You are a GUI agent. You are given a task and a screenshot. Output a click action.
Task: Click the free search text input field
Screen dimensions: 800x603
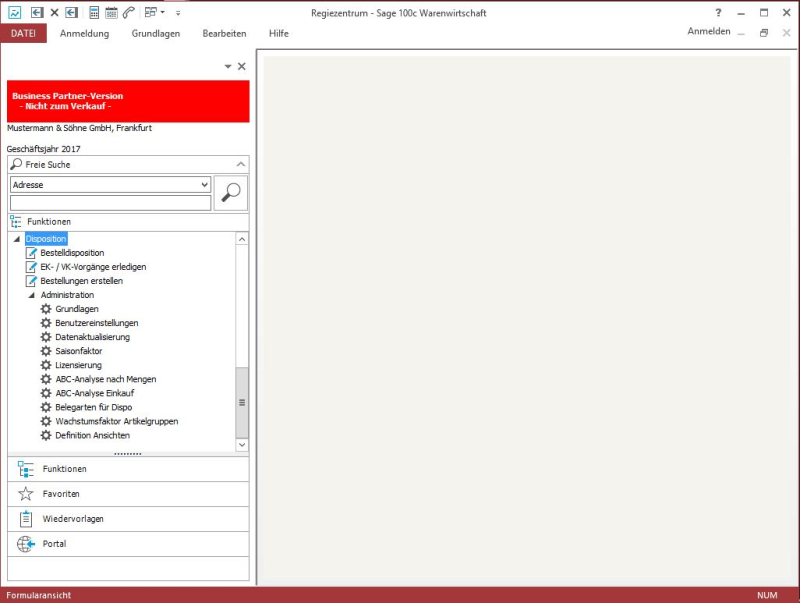click(110, 203)
